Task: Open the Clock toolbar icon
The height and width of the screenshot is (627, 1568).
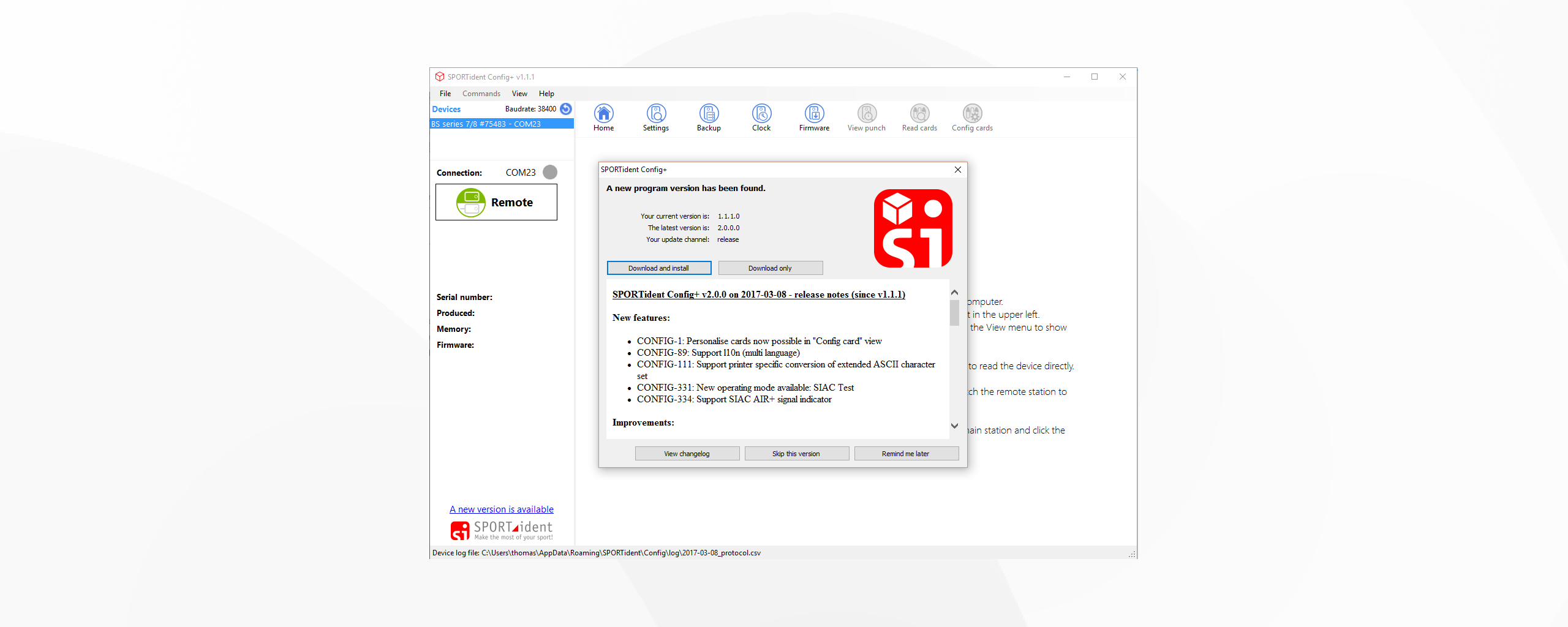Action: pos(761,118)
